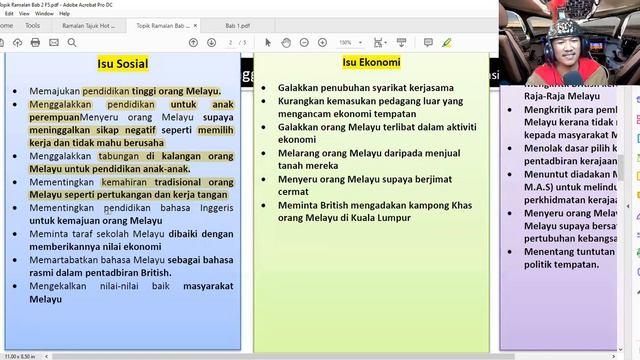This screenshot has width=640, height=360.
Task: Click the vertical scrollbar down arrow
Action: click(620, 349)
